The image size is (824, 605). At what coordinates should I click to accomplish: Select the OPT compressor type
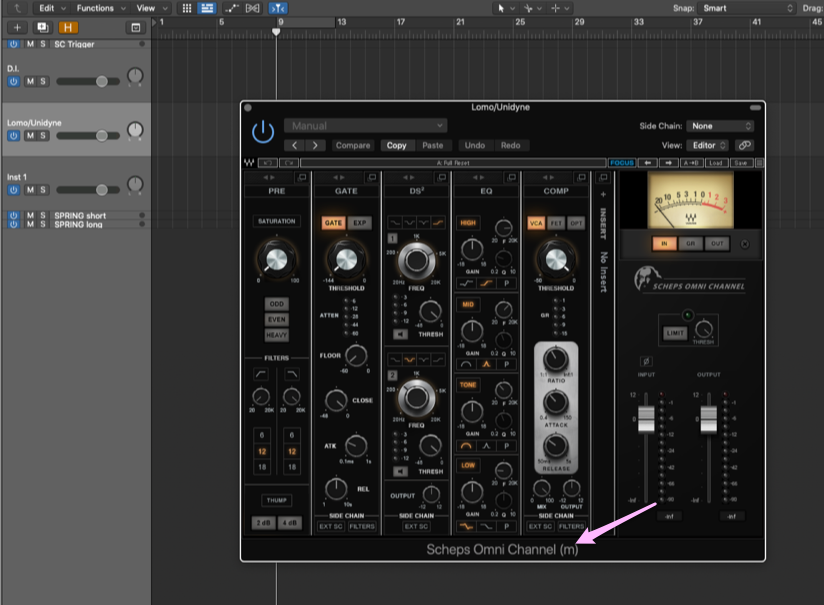pos(576,223)
